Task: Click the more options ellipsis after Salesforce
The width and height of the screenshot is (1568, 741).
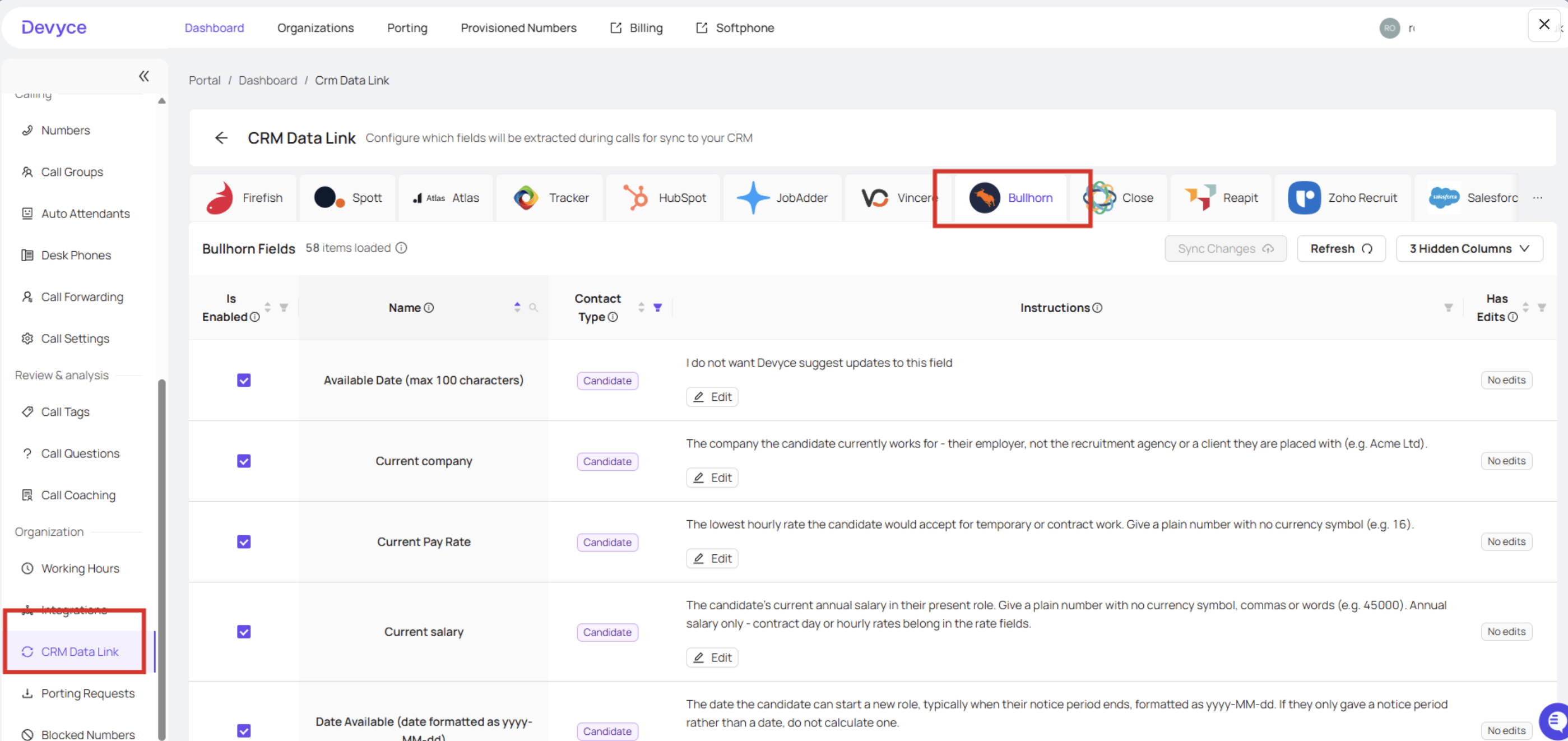Action: [x=1538, y=198]
